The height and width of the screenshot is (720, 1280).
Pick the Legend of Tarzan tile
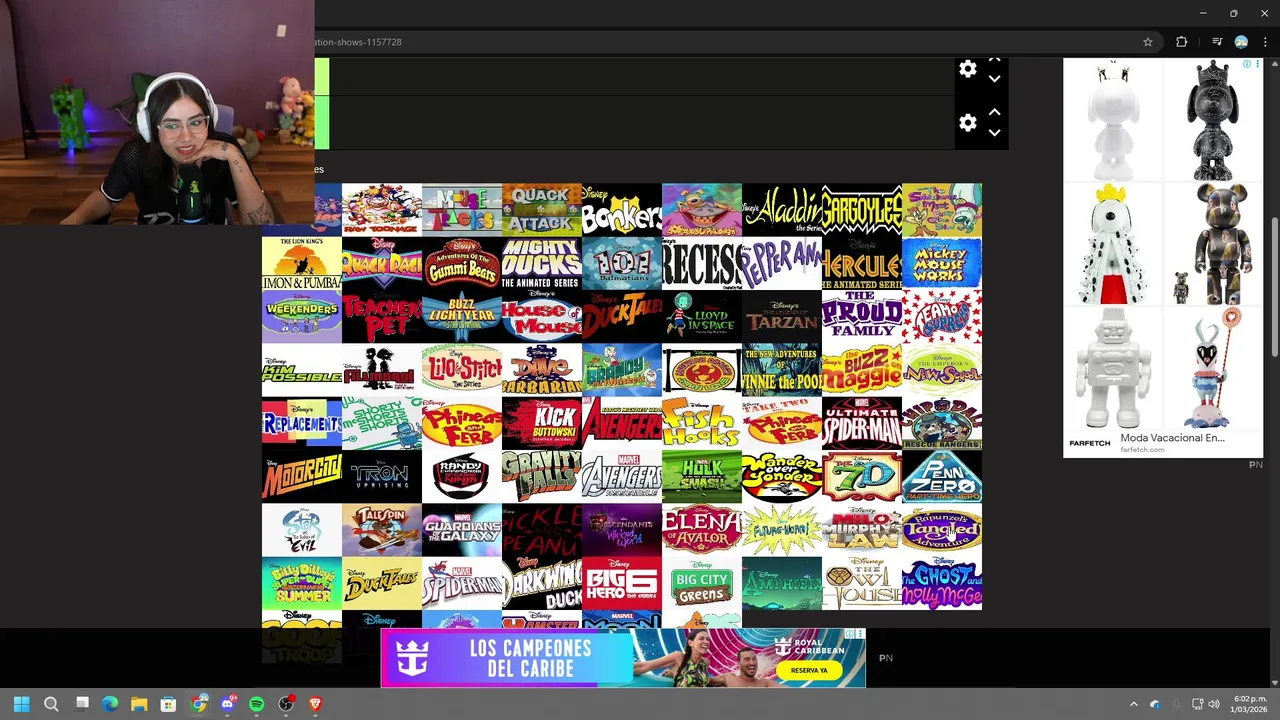click(x=781, y=317)
